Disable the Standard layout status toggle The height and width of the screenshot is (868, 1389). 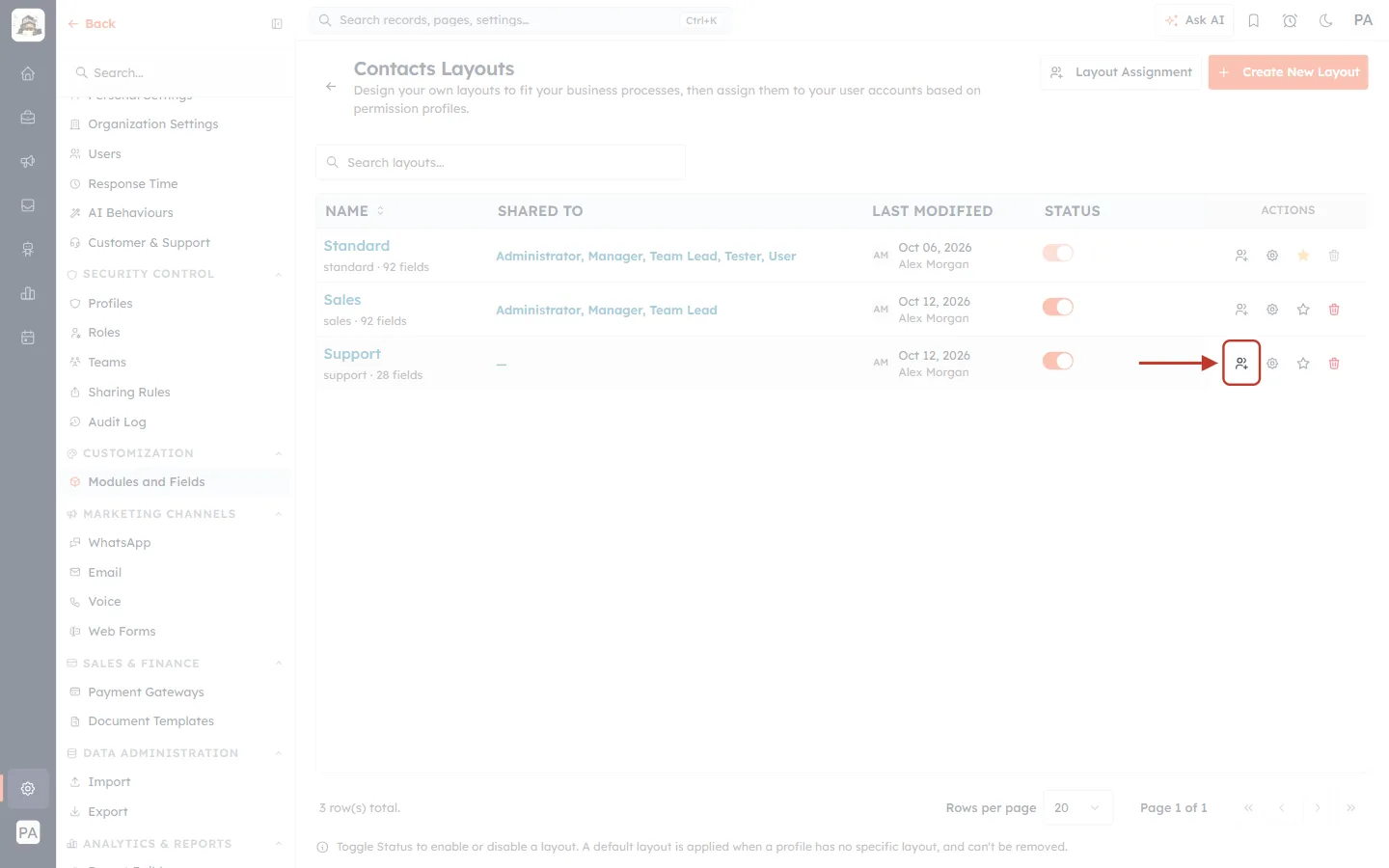coord(1058,253)
